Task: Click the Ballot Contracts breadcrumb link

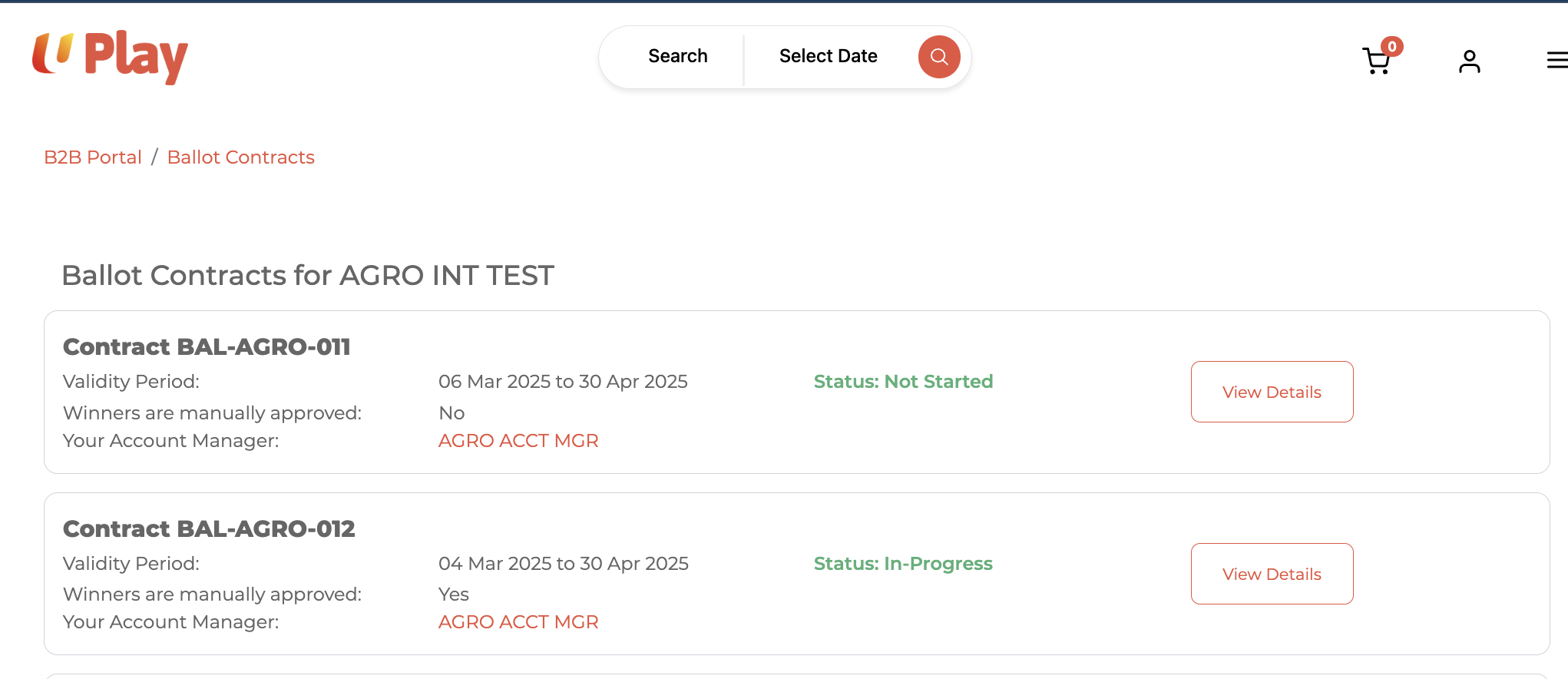Action: coord(240,157)
